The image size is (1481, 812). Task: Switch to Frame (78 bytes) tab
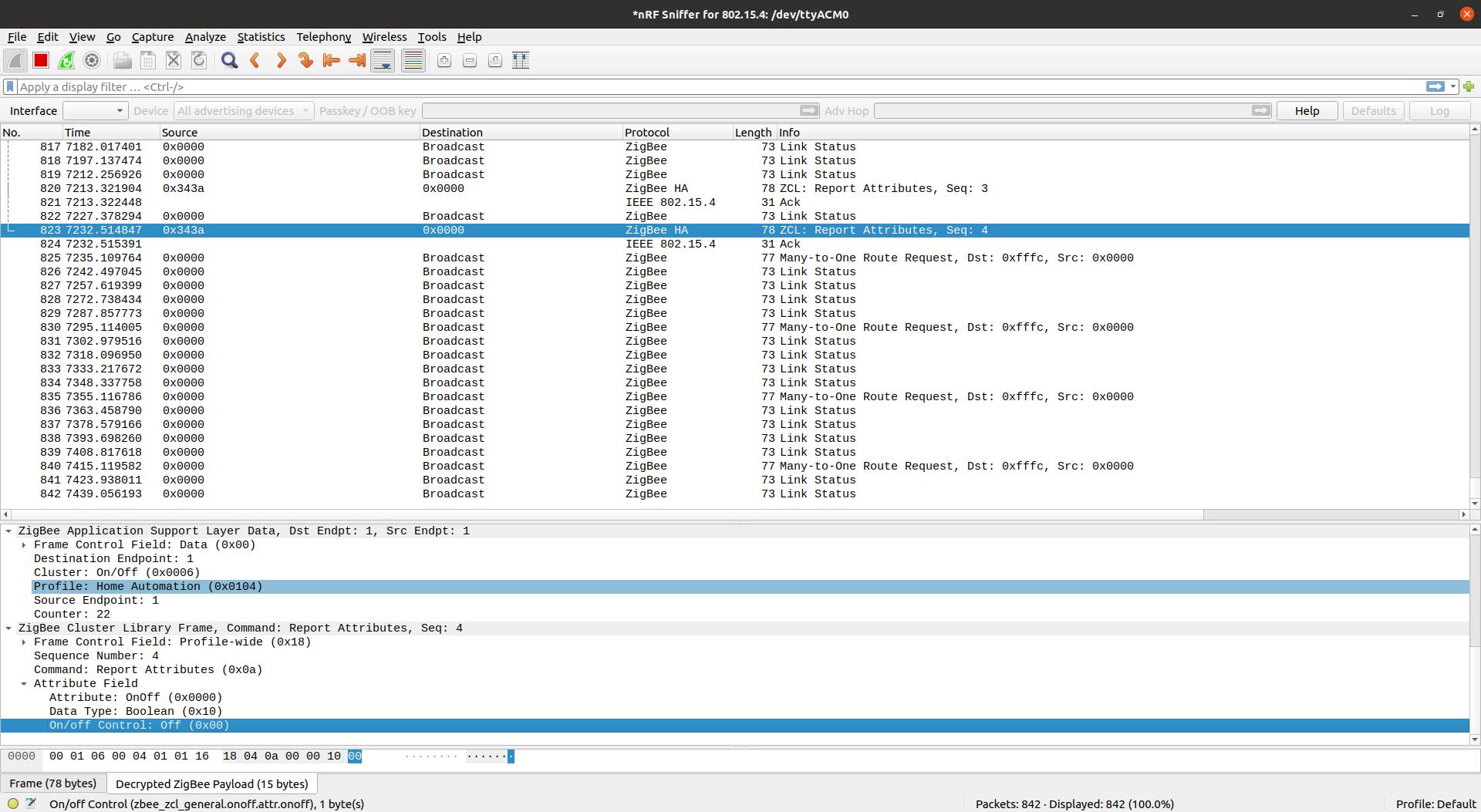pyautogui.click(x=53, y=783)
